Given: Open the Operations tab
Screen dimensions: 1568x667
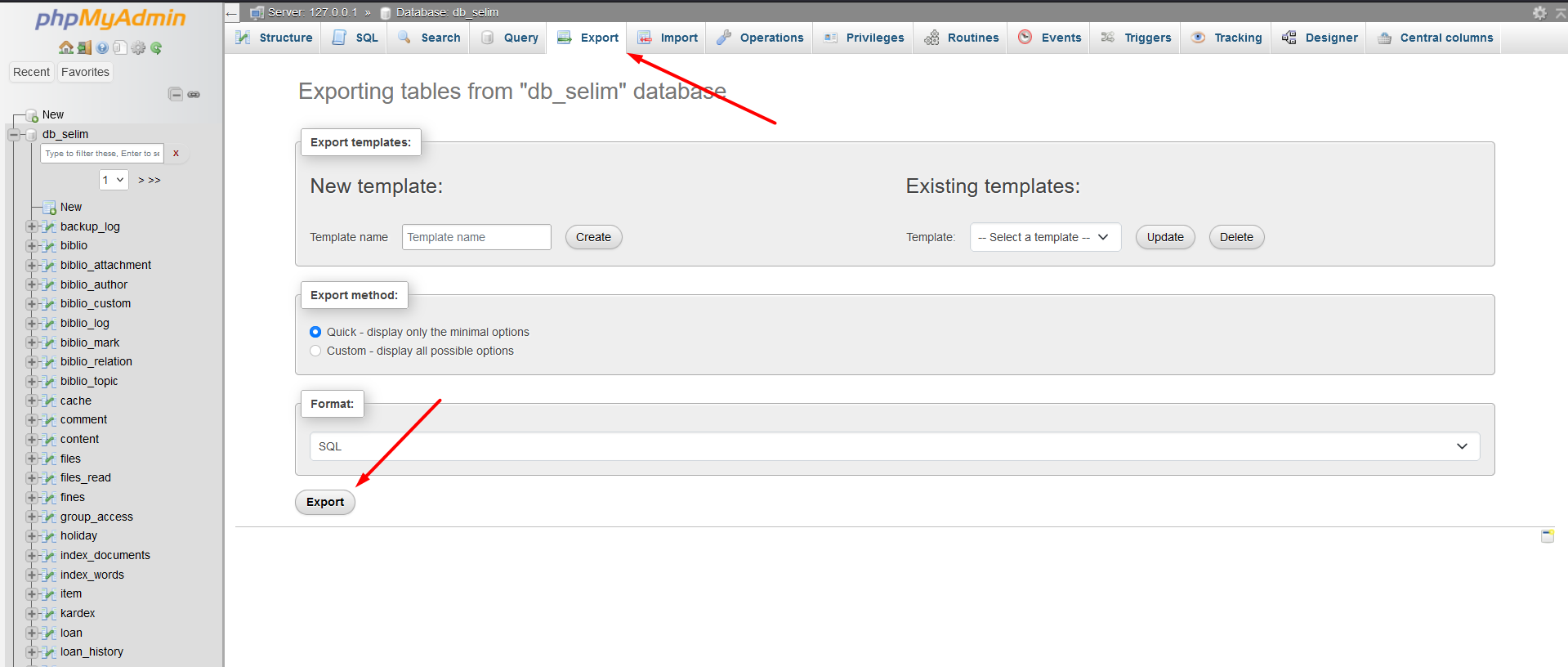Looking at the screenshot, I should 760,38.
